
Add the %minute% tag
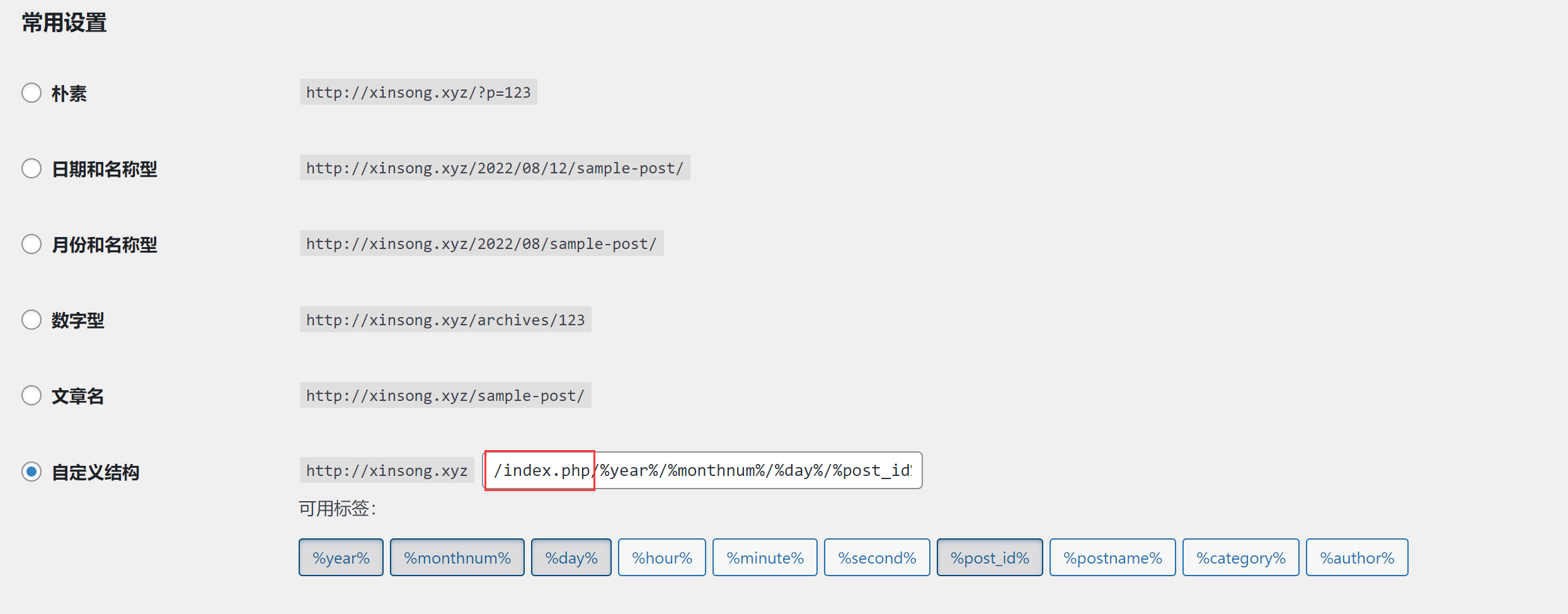765,557
